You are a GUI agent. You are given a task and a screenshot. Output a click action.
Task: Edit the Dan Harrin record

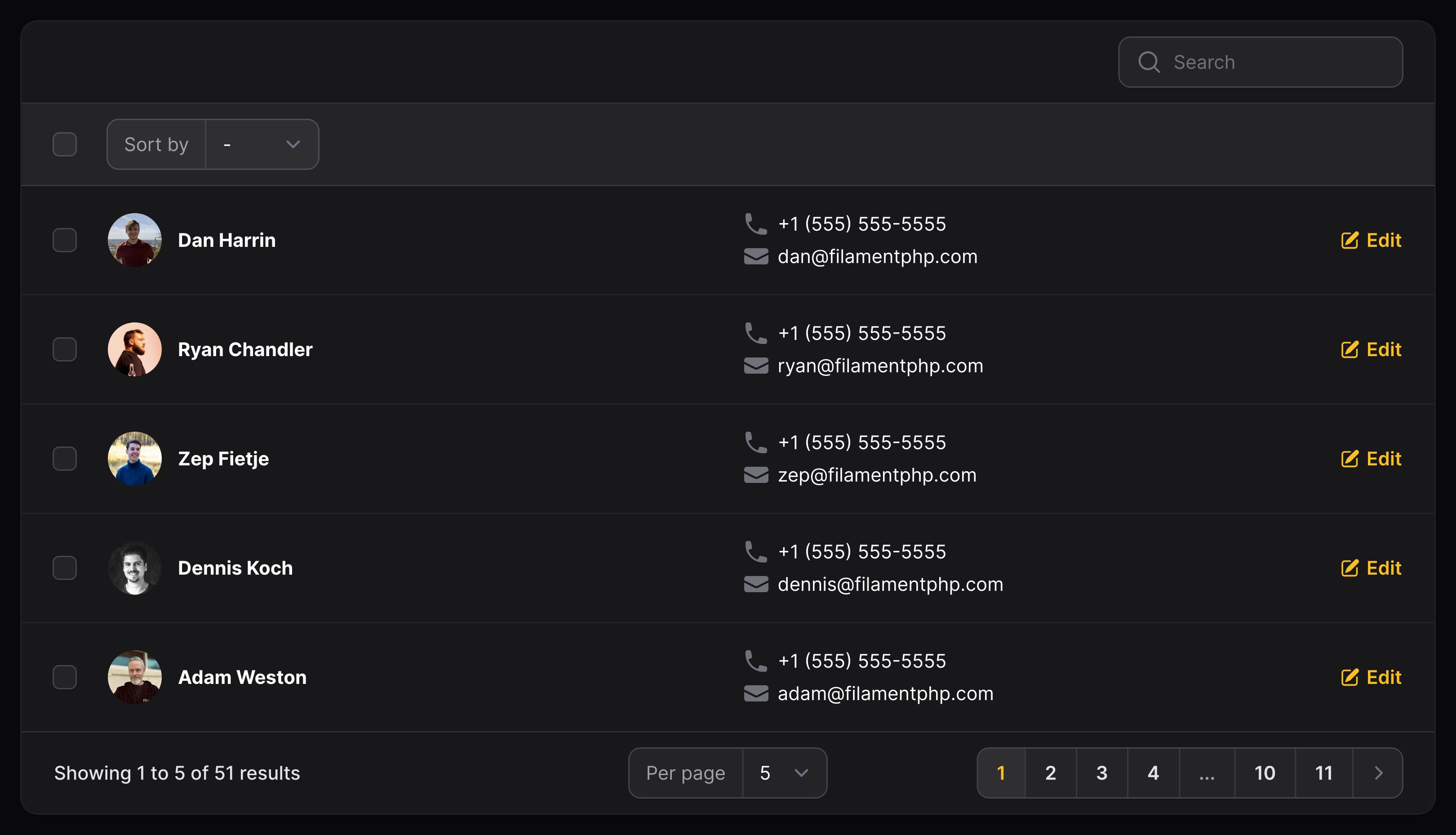(x=1371, y=240)
